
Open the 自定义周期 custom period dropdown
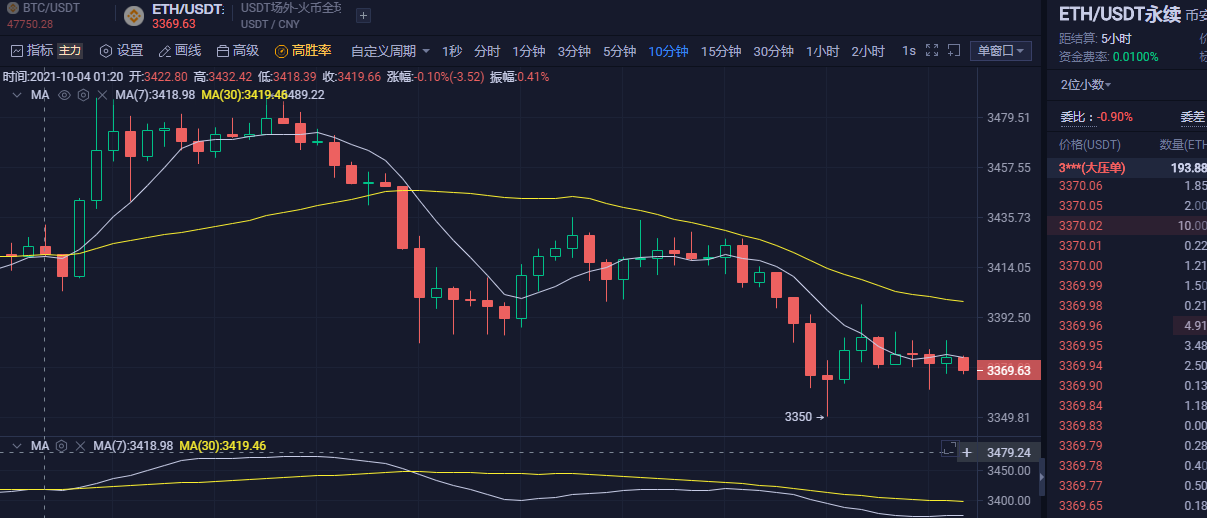pos(390,51)
